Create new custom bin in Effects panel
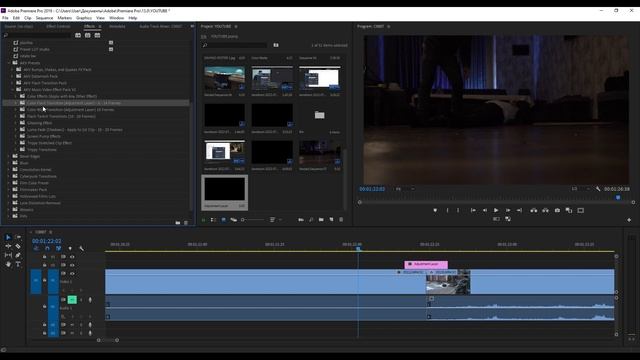Viewport: 640px width, 360px height. tap(178, 223)
